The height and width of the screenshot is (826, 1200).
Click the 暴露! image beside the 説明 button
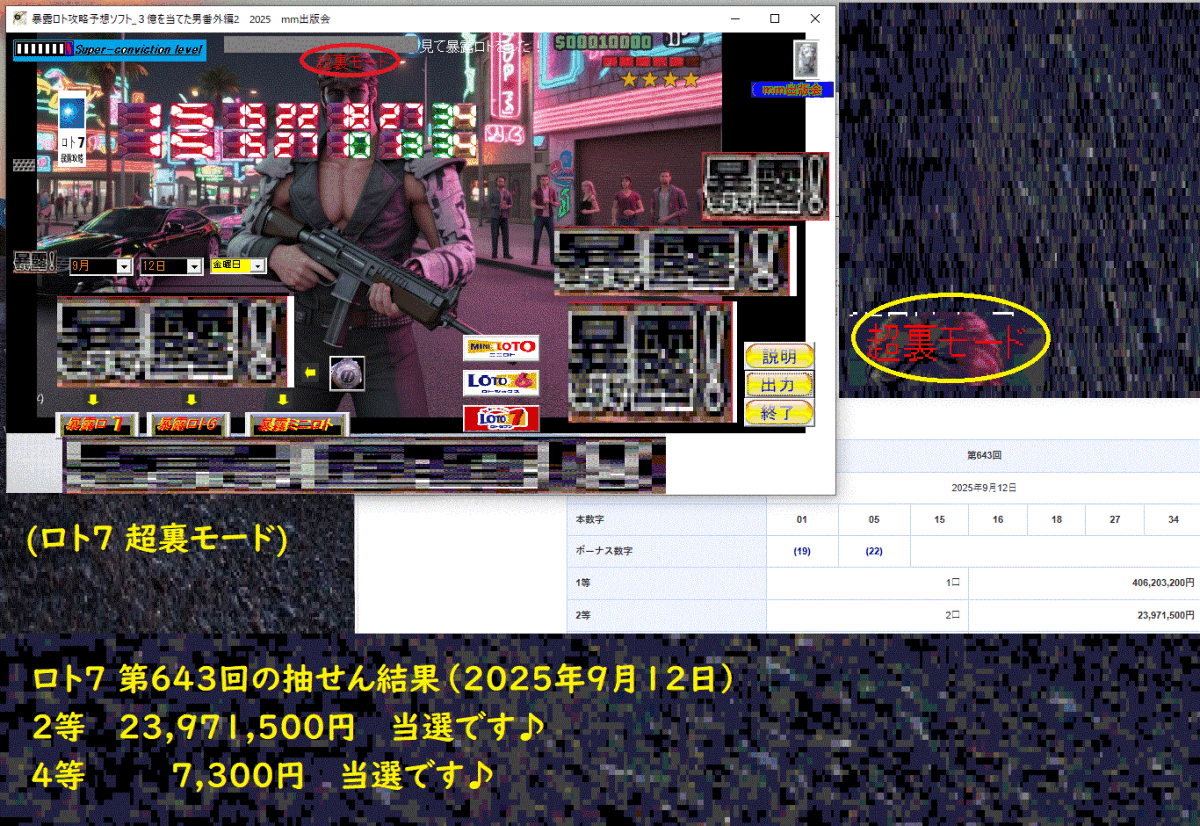(x=652, y=364)
